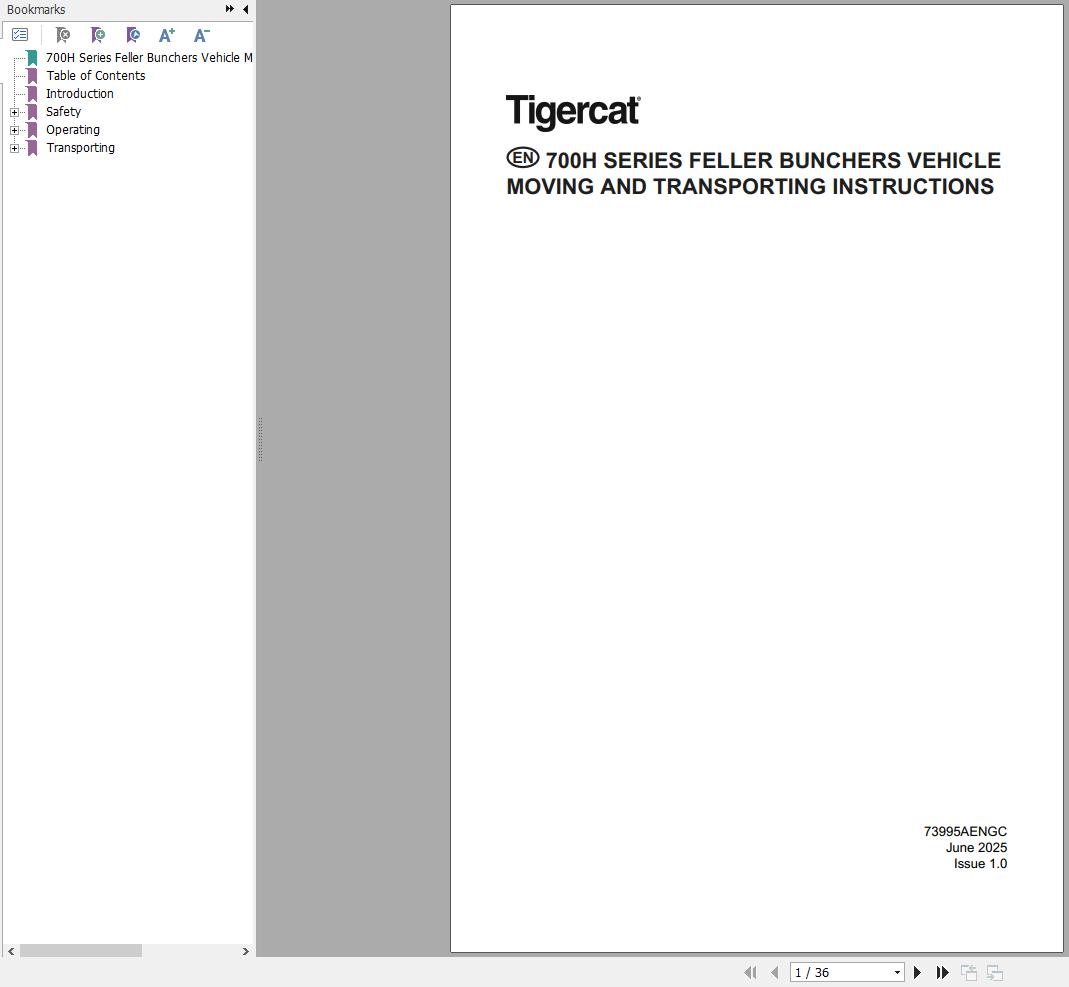Click the date text June 2025
The width and height of the screenshot is (1069, 987).
click(x=976, y=847)
